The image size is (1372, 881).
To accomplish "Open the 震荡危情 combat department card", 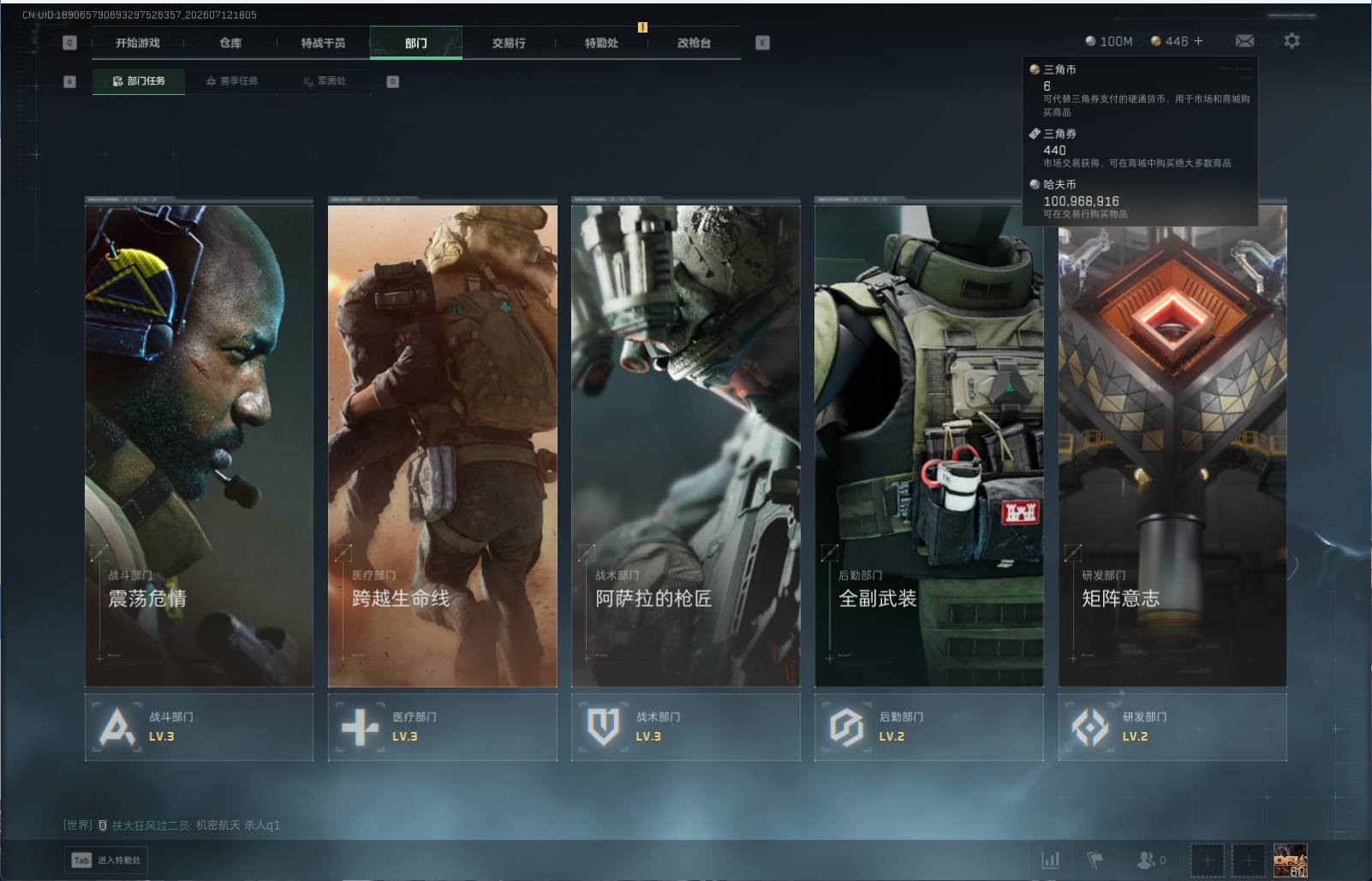I will [199, 442].
